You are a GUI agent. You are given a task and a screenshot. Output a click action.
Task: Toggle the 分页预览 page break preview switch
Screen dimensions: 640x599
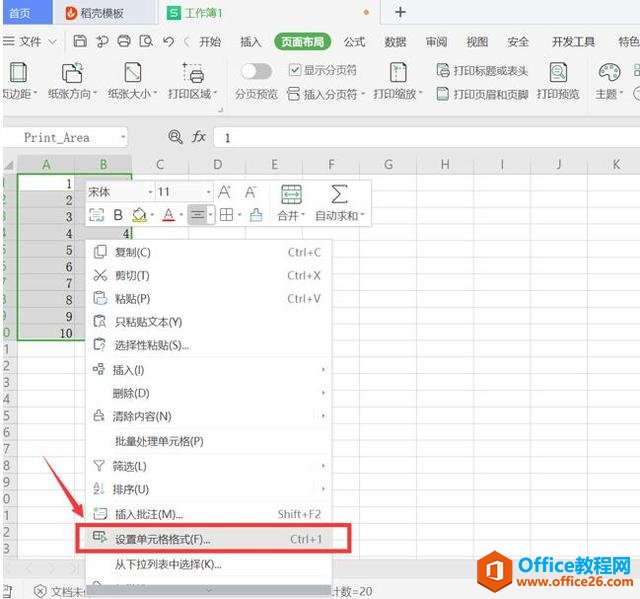coord(256,71)
